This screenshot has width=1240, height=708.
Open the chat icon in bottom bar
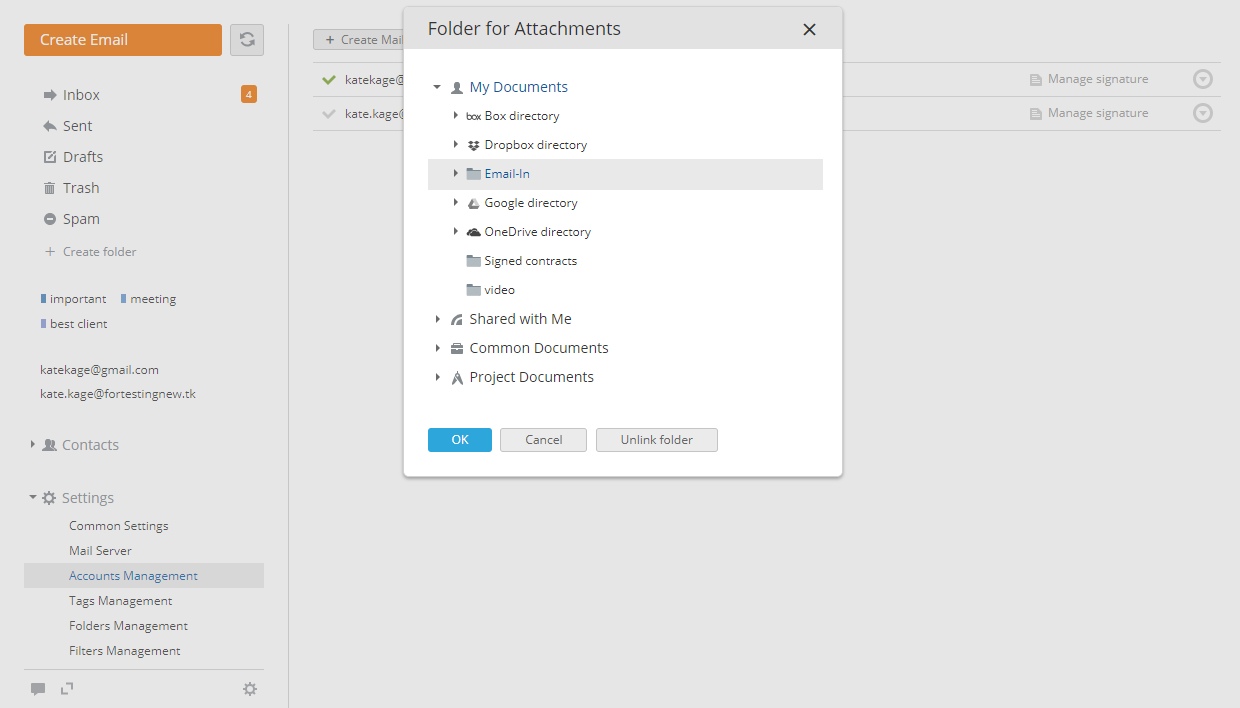pos(38,688)
